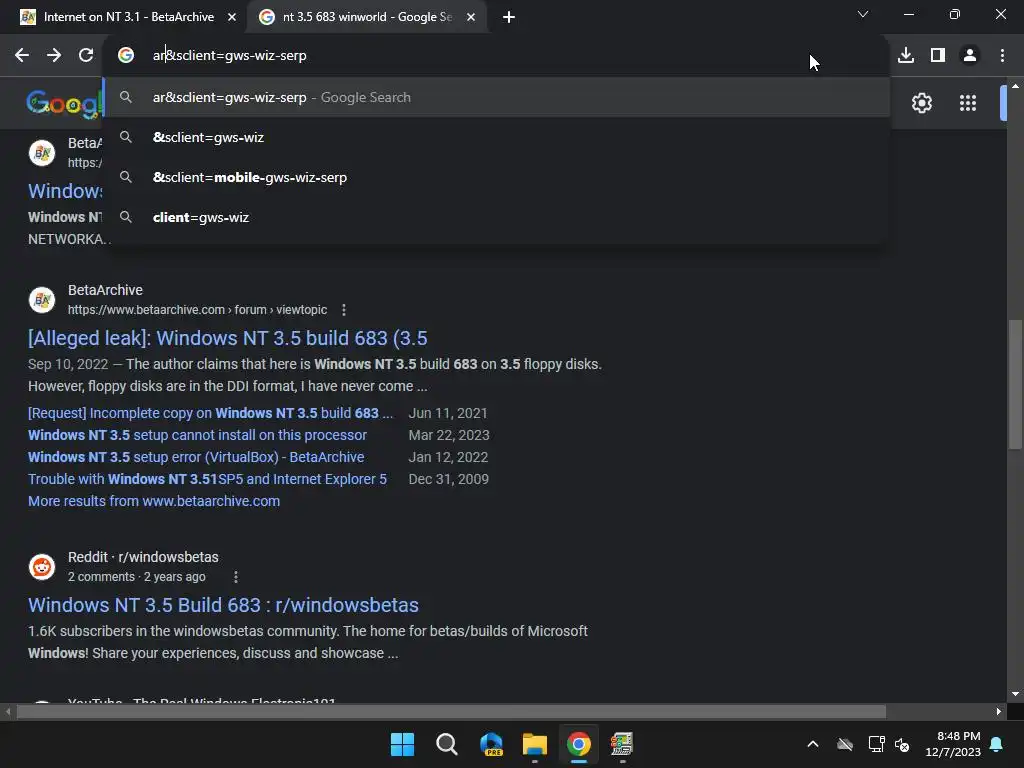1024x768 pixels.
Task: Click the muted volume tray icon
Action: click(902, 744)
